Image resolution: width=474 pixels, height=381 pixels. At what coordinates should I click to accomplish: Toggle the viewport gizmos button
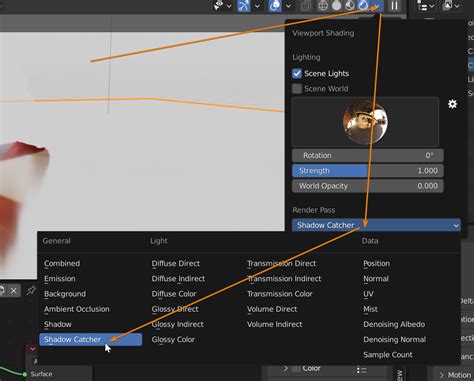pos(244,6)
